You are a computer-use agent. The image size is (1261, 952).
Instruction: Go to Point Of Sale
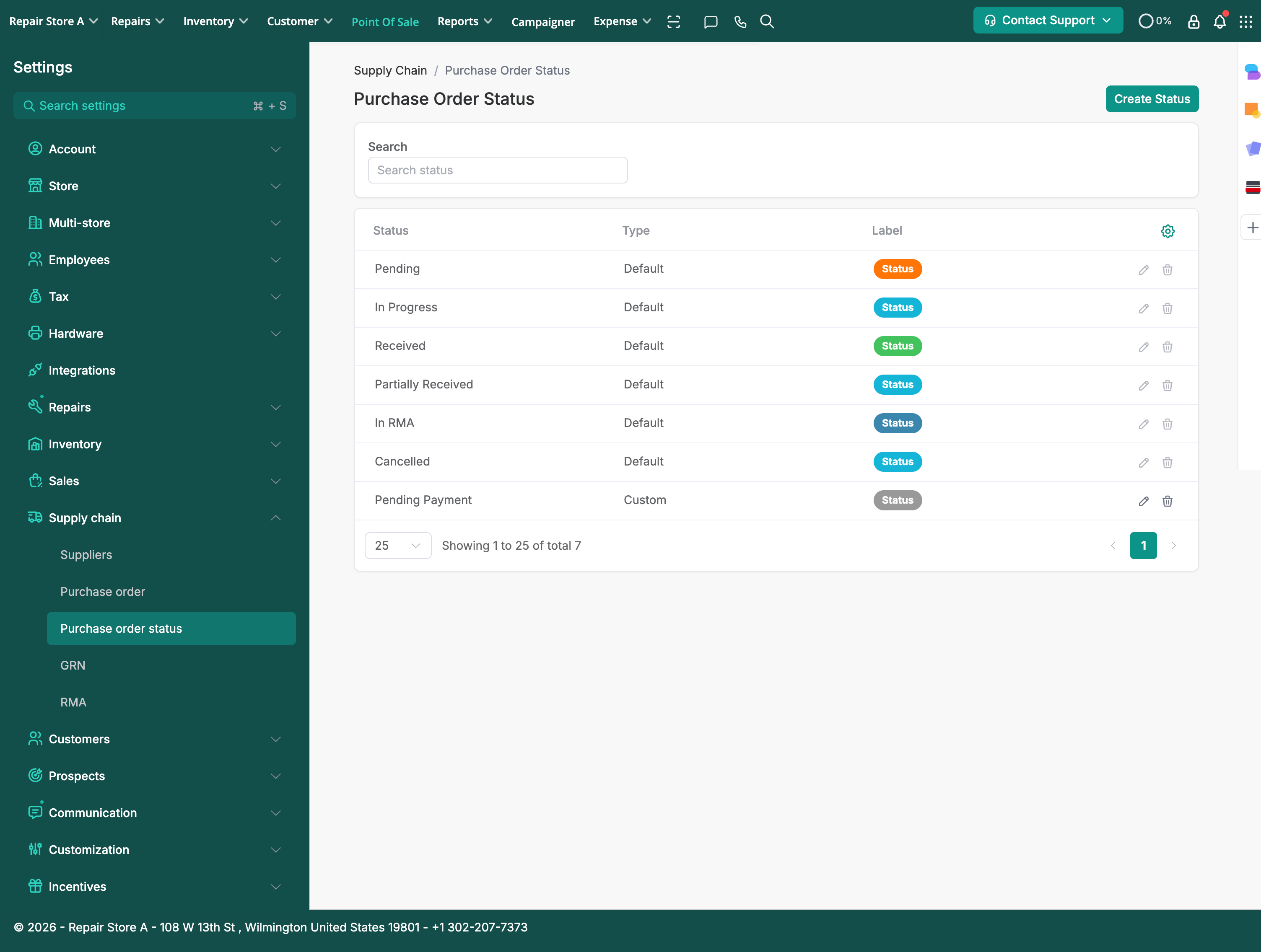(x=385, y=22)
